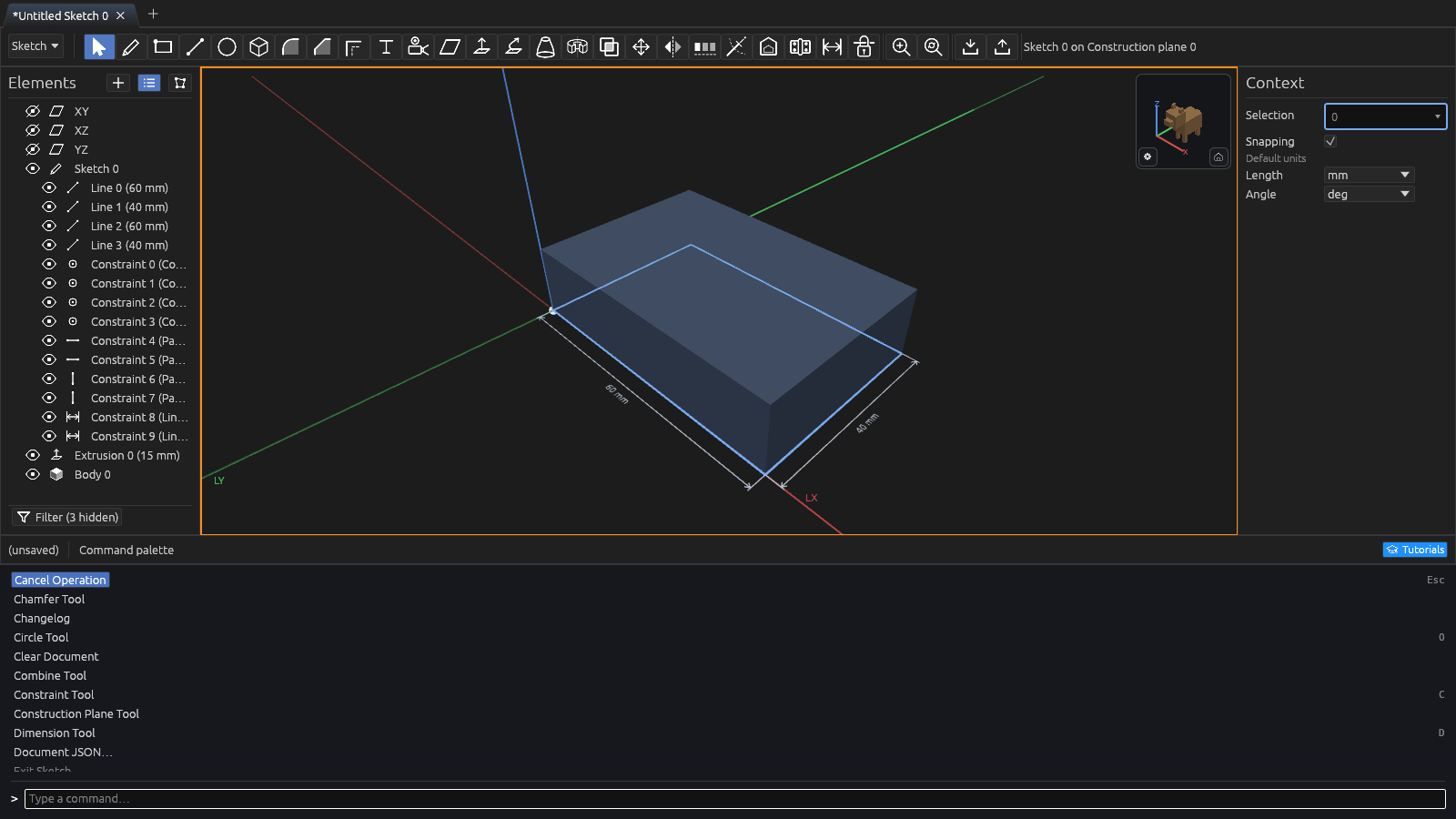Select the Fillet tool (rounded corner)

pyautogui.click(x=290, y=46)
